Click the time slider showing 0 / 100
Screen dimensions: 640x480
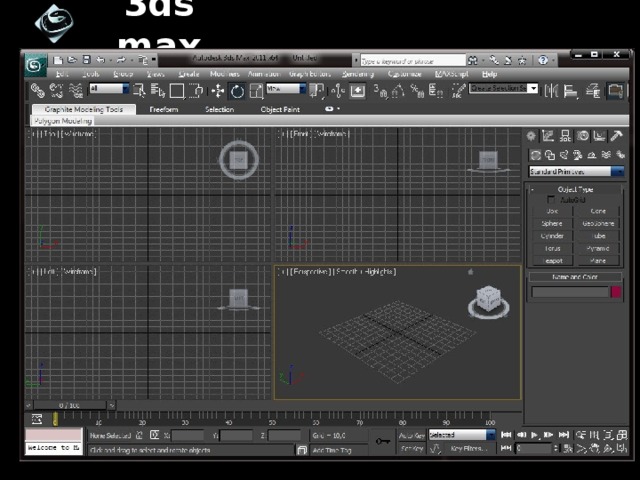(x=70, y=405)
